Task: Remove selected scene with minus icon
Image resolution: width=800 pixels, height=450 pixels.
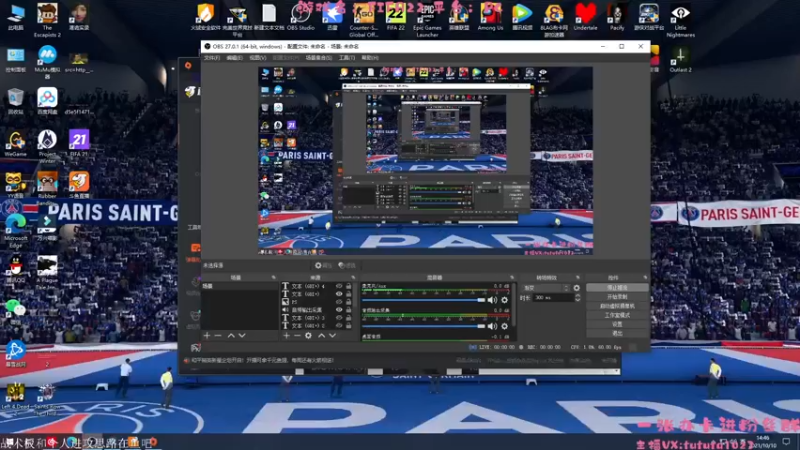Action: (218, 336)
